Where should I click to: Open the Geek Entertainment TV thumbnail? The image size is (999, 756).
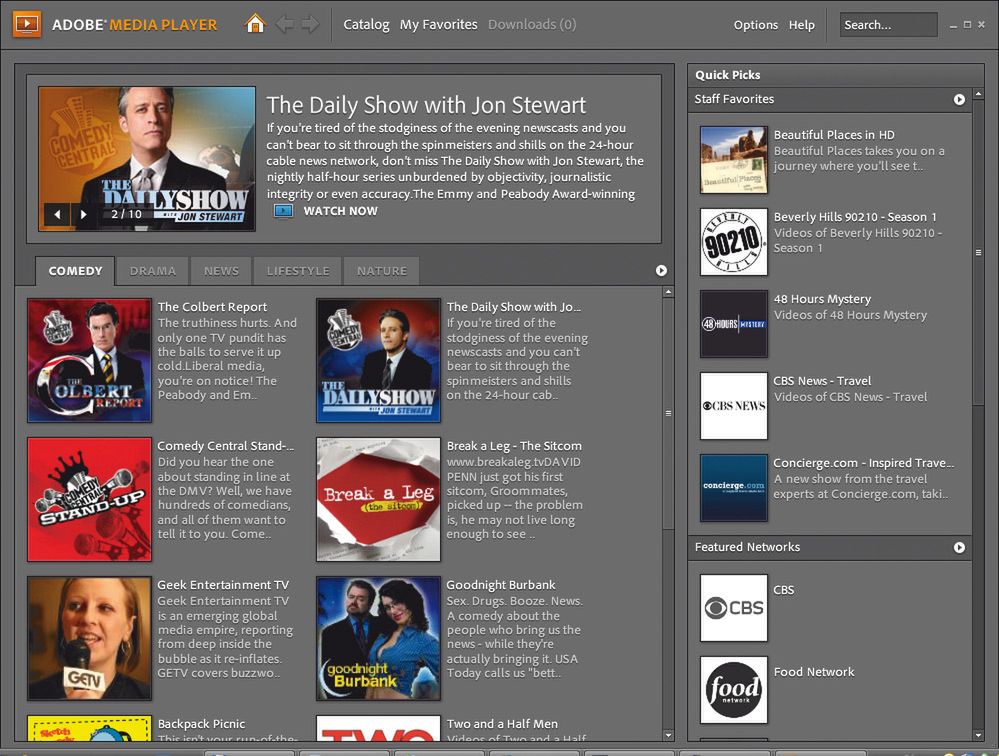tap(89, 638)
